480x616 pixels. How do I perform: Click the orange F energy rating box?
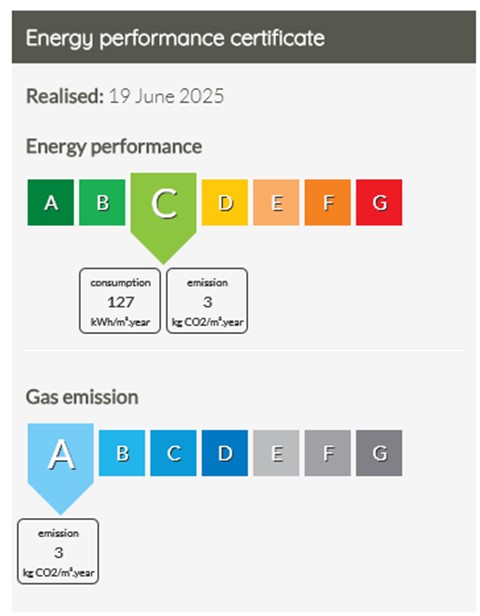click(328, 202)
